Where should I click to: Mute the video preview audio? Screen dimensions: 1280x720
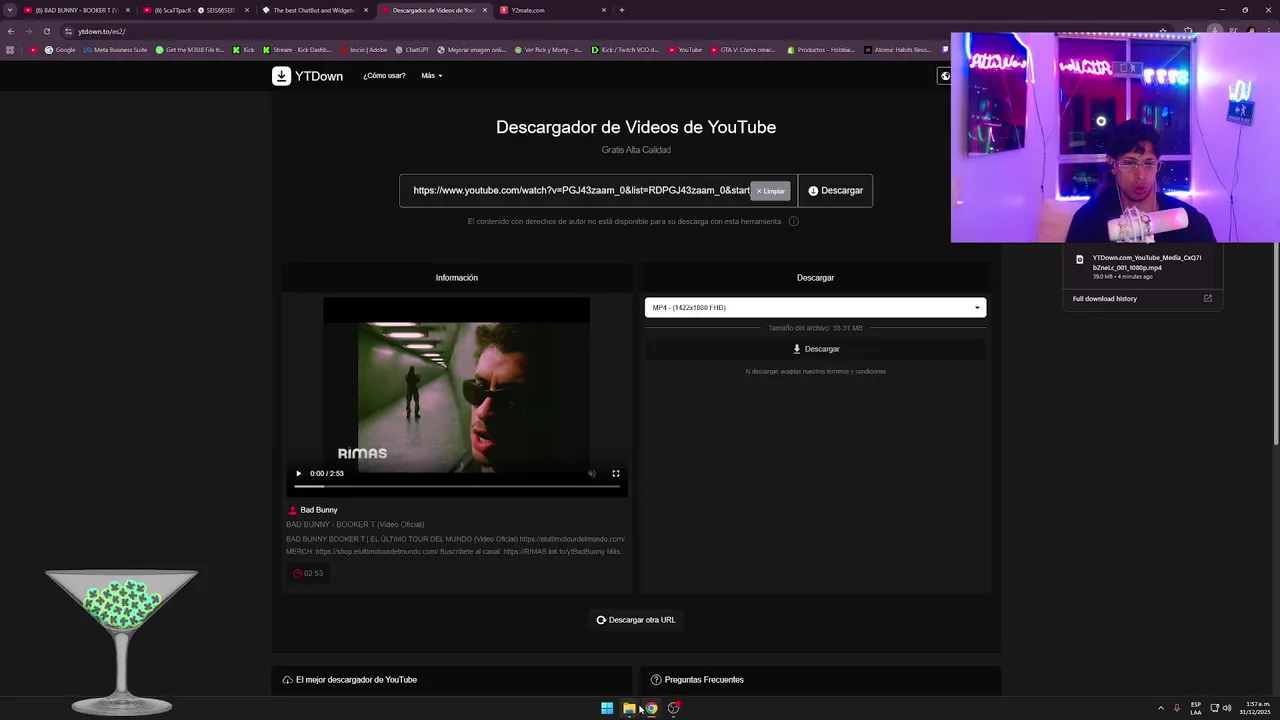point(592,473)
